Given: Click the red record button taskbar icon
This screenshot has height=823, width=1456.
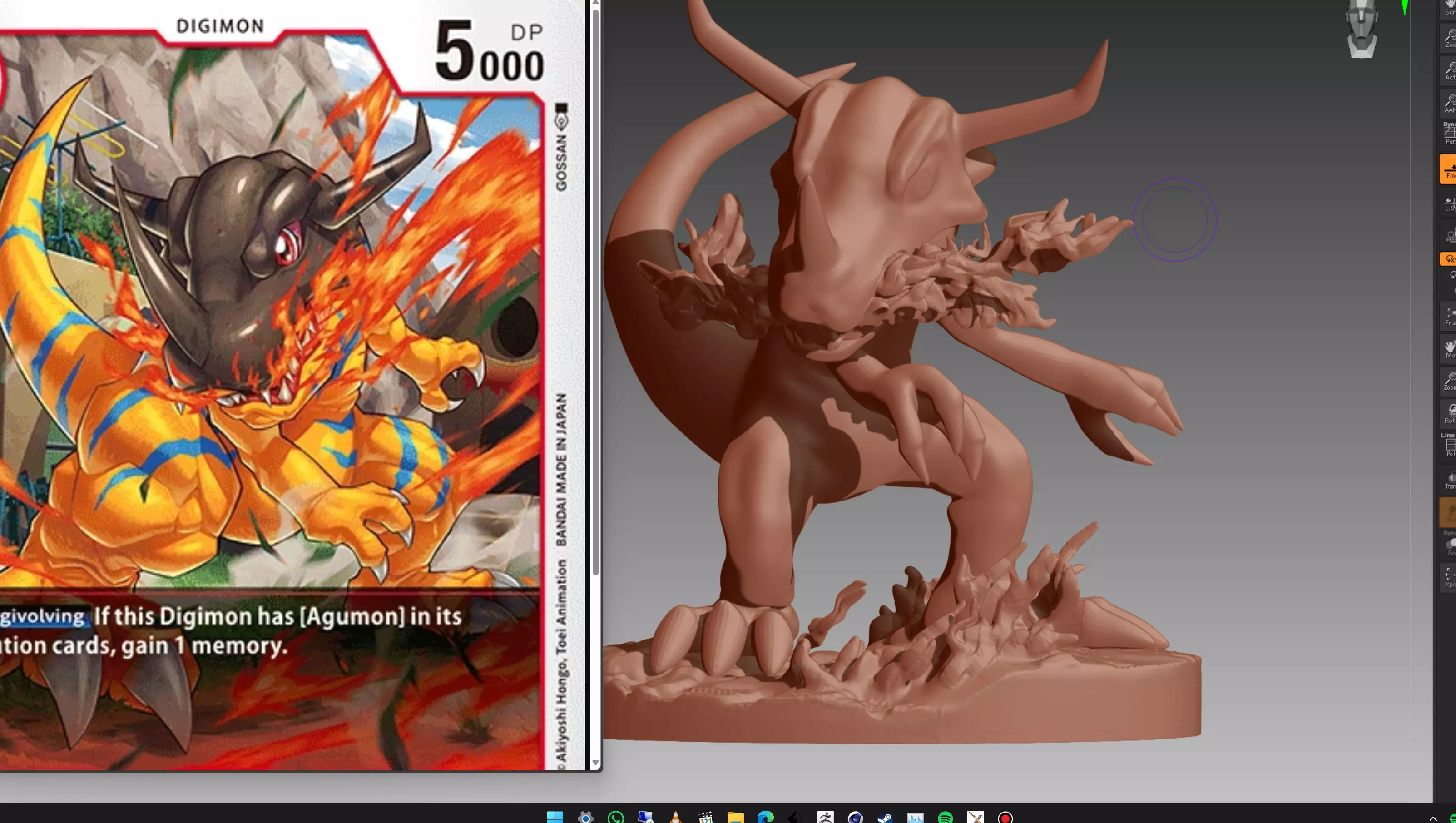Looking at the screenshot, I should tap(1005, 817).
